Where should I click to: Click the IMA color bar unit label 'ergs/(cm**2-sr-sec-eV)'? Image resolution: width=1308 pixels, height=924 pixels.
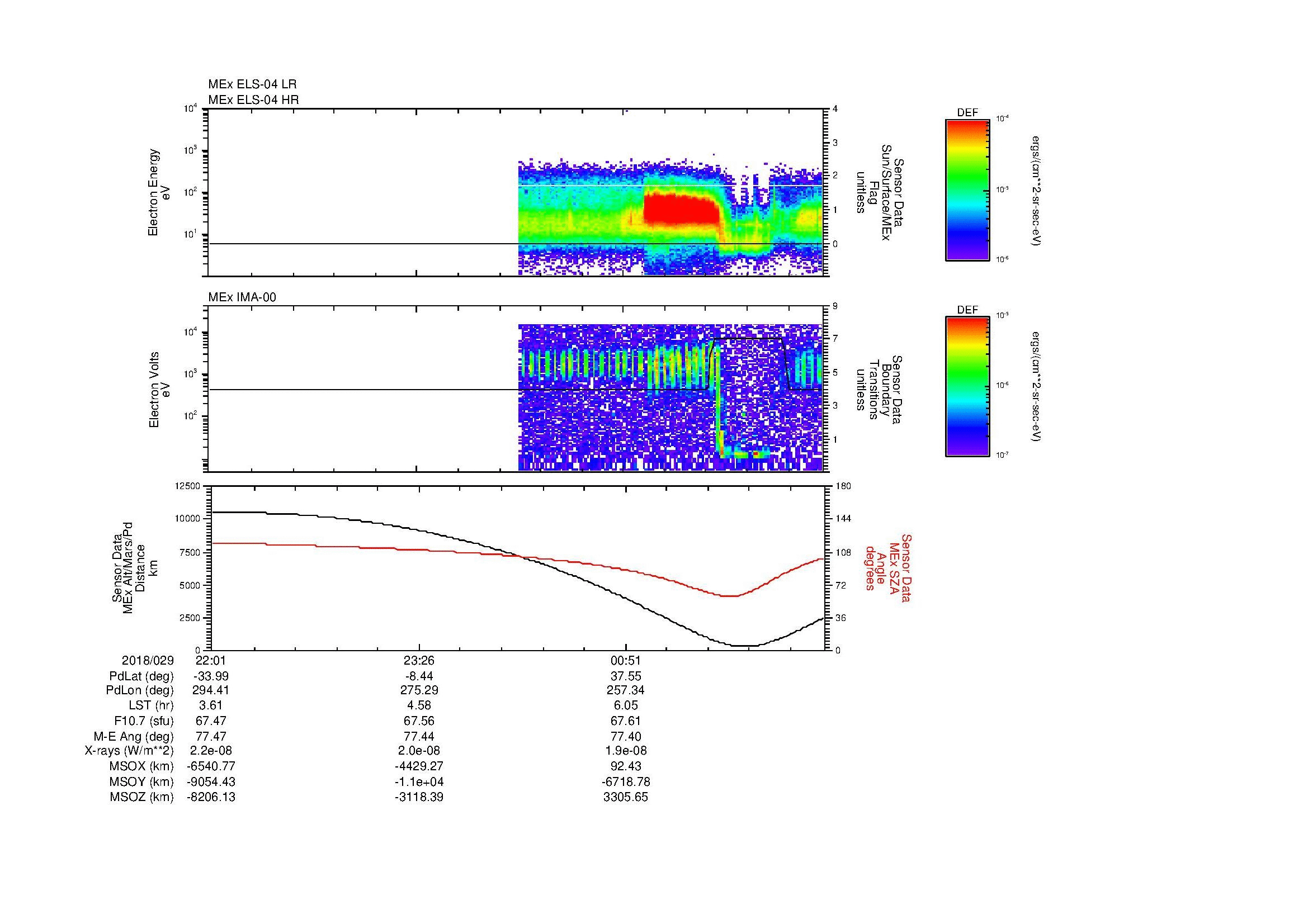1036,387
